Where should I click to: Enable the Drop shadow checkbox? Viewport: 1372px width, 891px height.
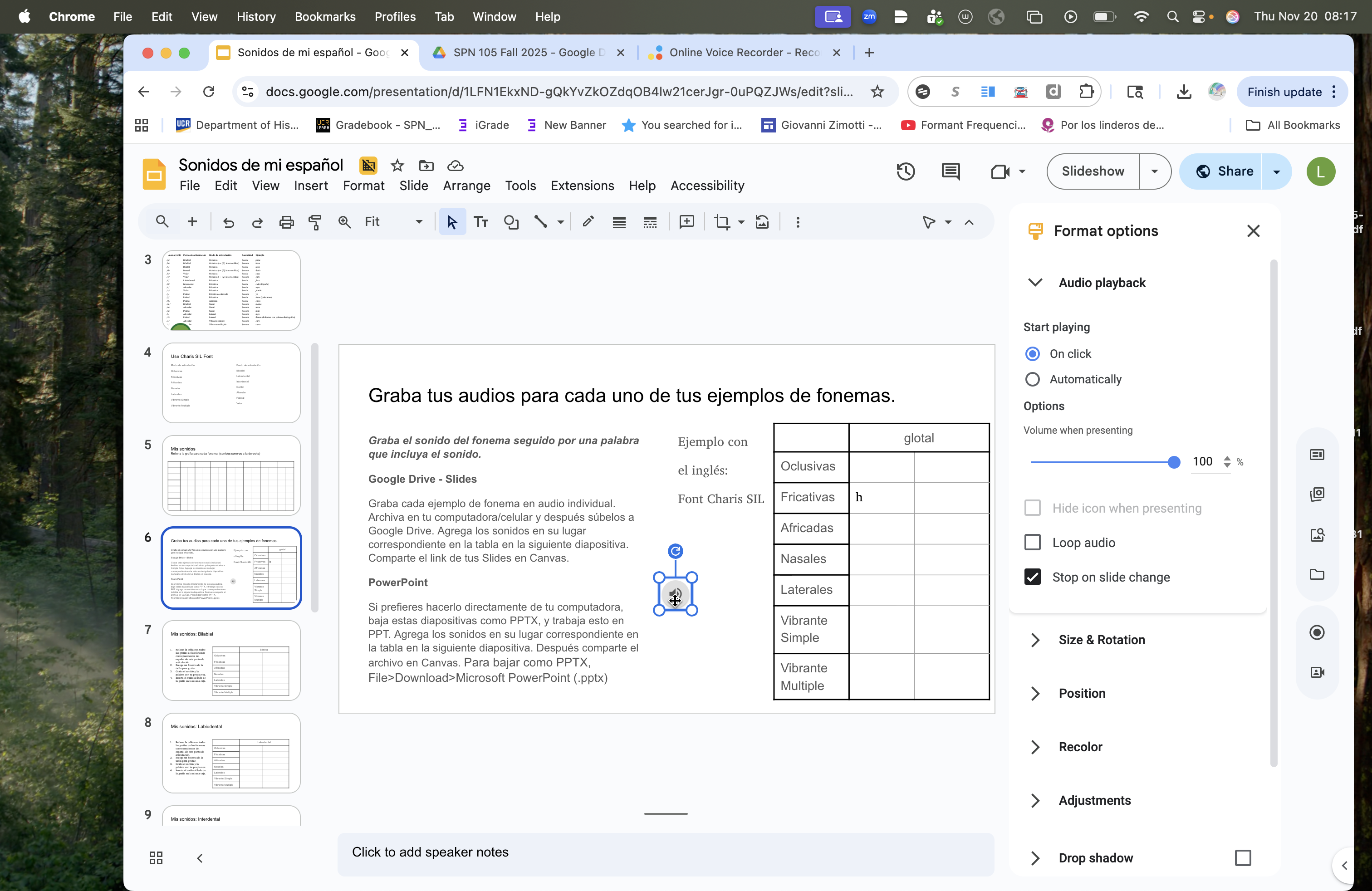click(x=1243, y=858)
